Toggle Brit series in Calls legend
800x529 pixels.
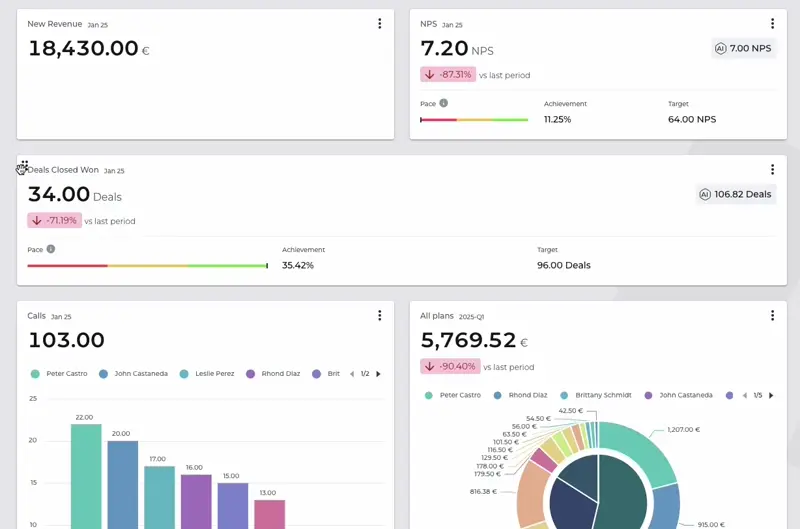tap(326, 374)
